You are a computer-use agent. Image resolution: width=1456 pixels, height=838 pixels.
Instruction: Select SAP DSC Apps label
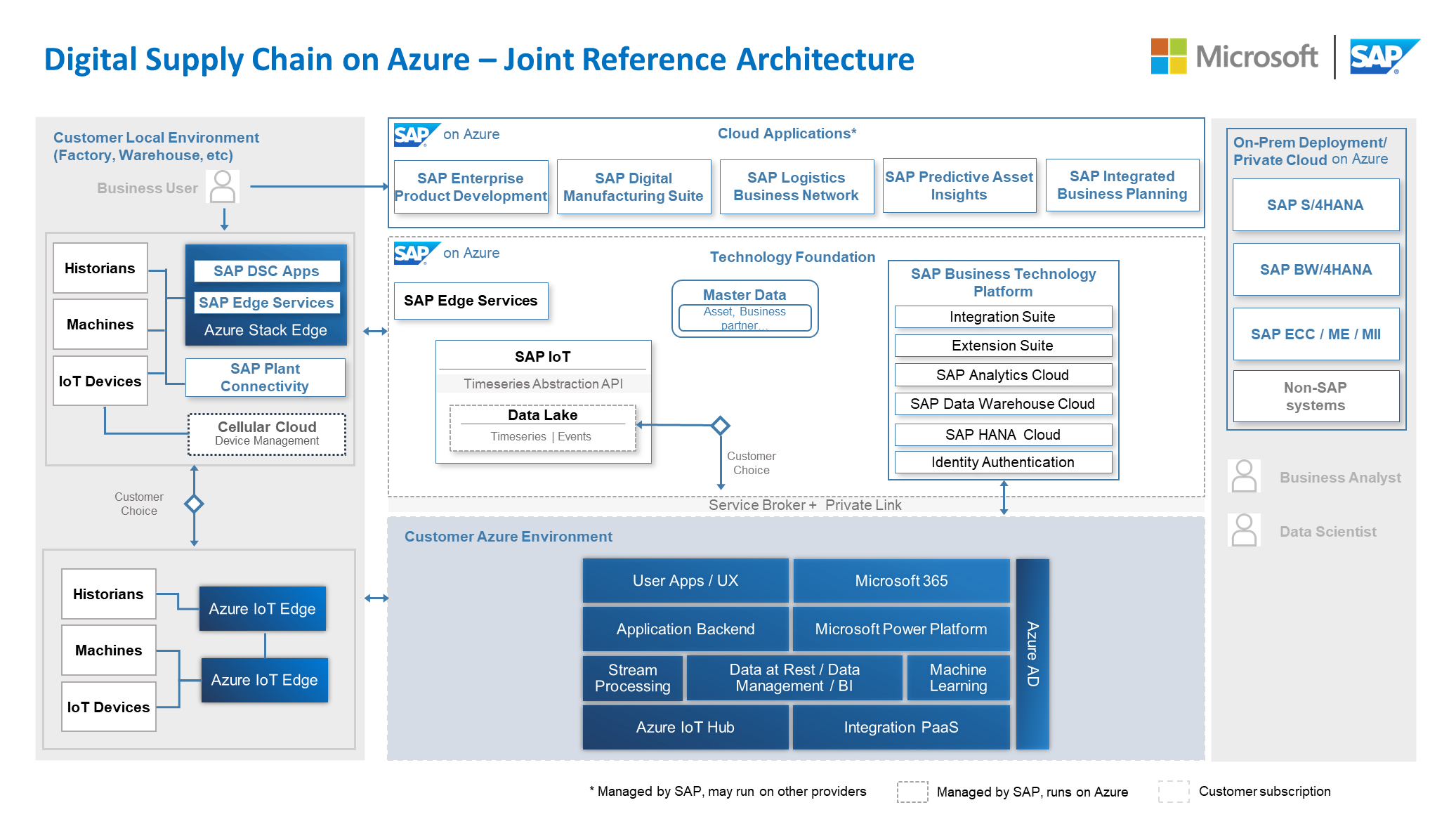[266, 271]
